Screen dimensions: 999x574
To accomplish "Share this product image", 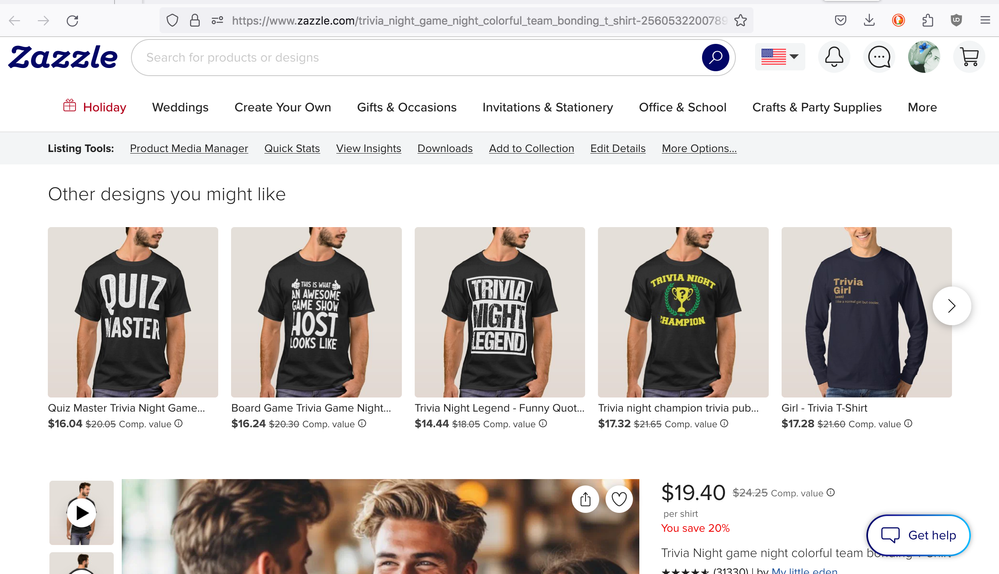I will click(586, 499).
